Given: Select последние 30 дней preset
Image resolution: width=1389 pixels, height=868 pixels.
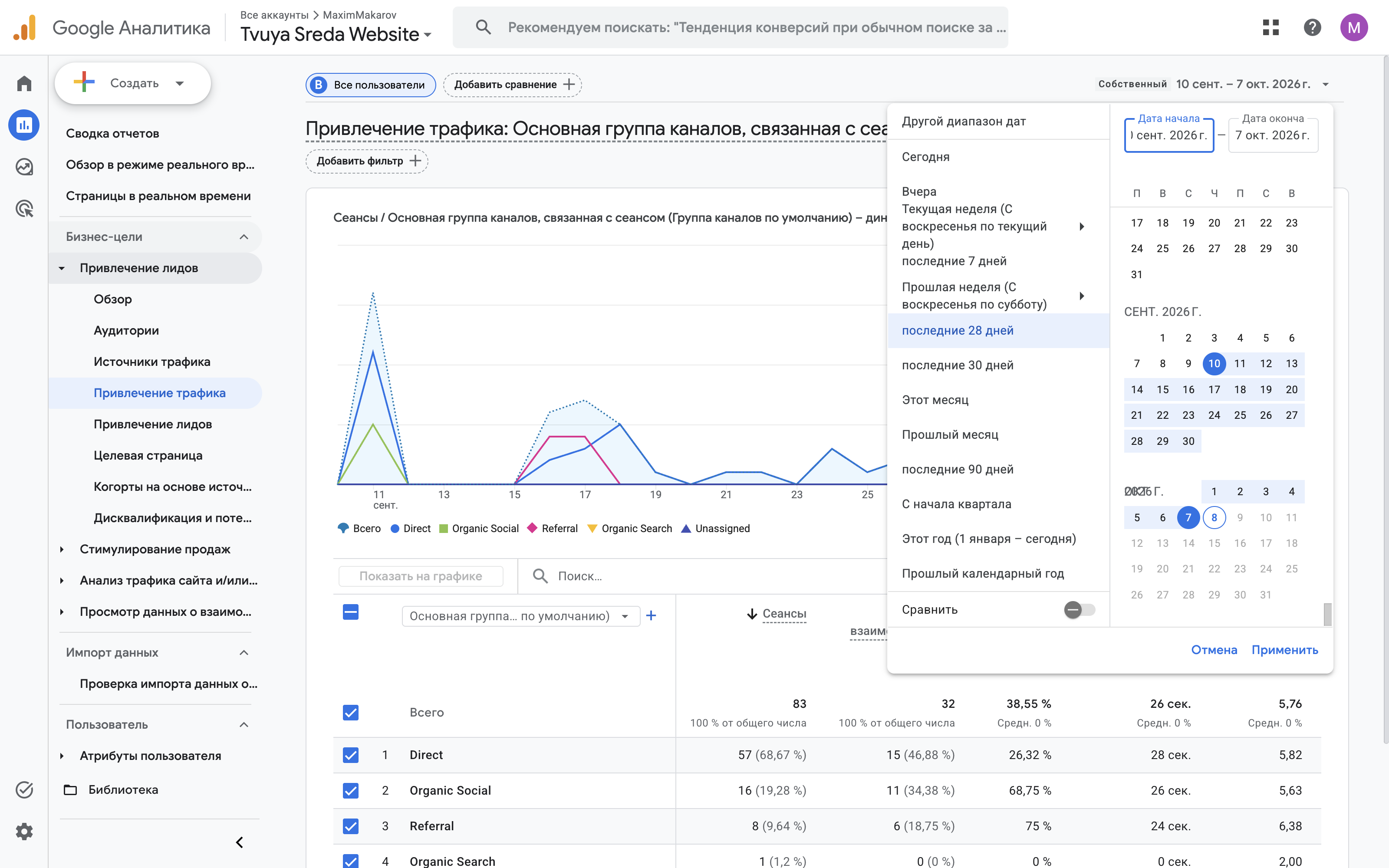Looking at the screenshot, I should point(998,365).
